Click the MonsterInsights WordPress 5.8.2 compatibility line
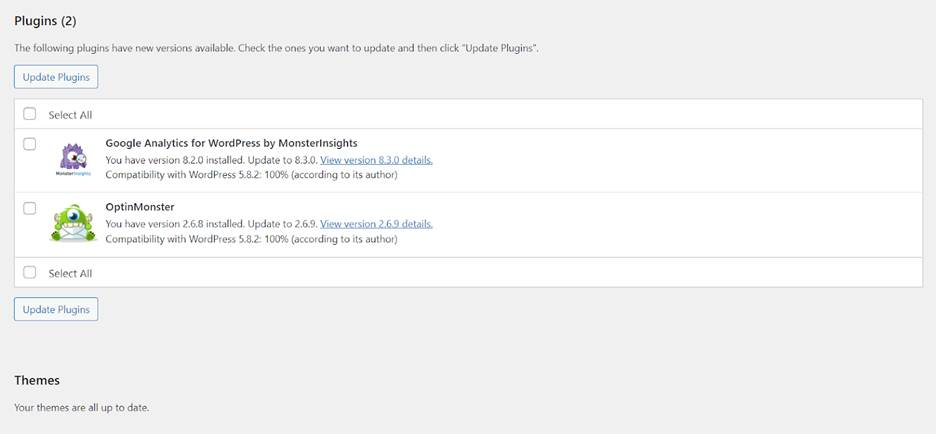Image resolution: width=936 pixels, height=434 pixels. (251, 175)
